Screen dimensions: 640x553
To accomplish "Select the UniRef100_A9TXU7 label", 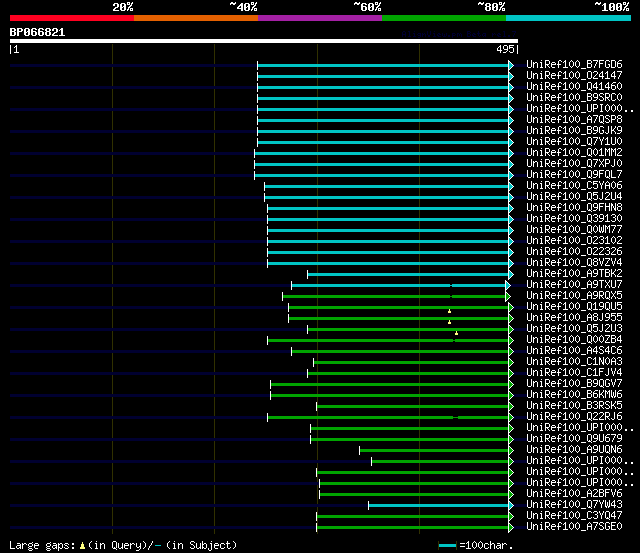I will 574,285.
